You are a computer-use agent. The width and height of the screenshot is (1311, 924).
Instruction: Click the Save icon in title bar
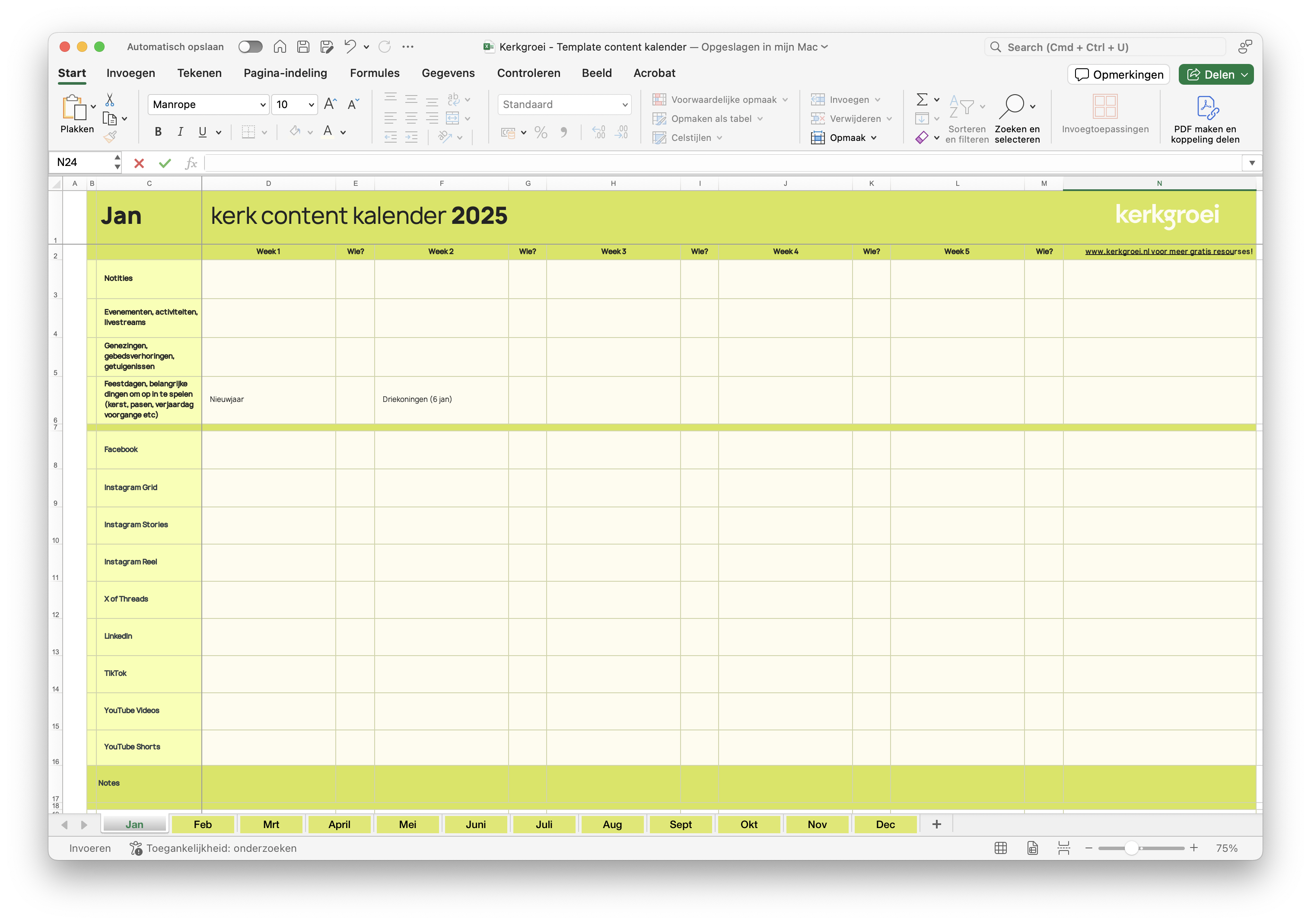click(303, 47)
